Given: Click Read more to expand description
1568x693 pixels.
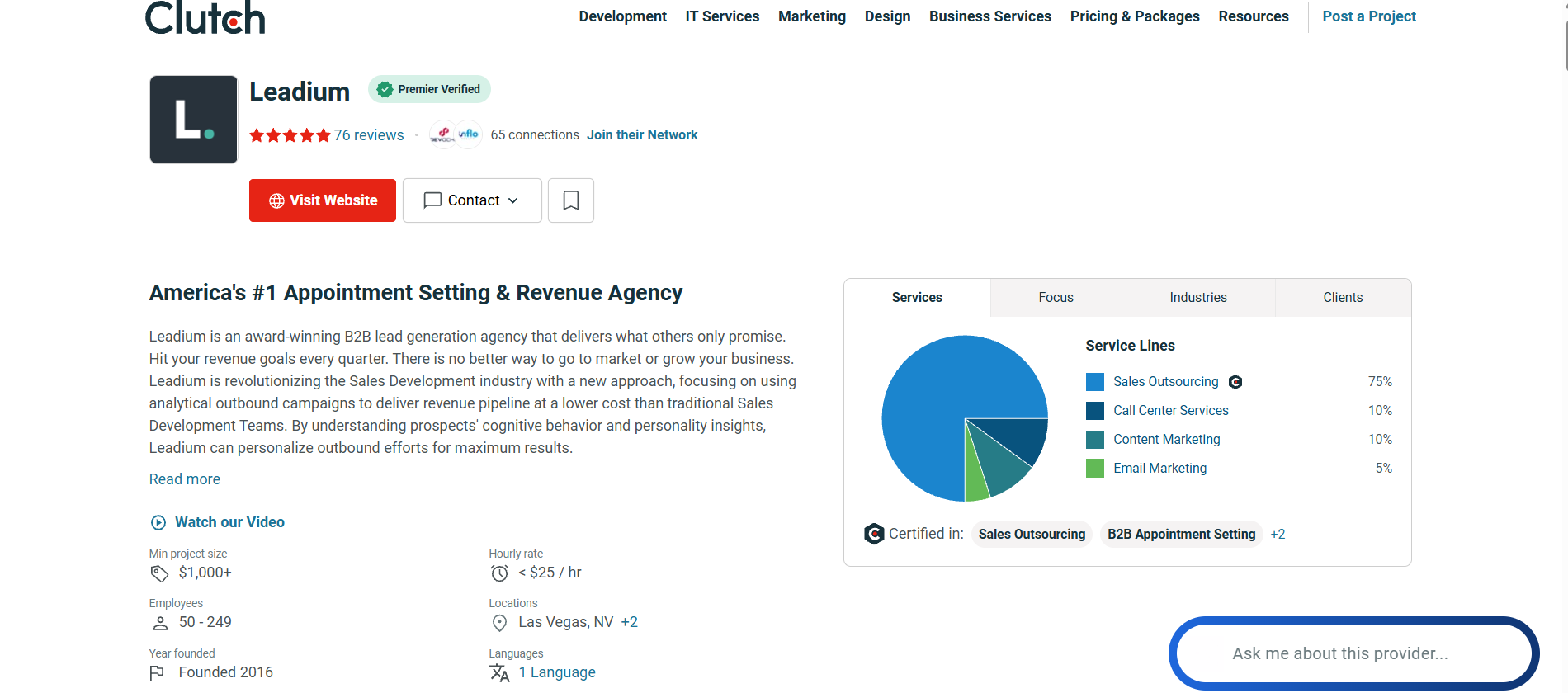Looking at the screenshot, I should [x=185, y=479].
